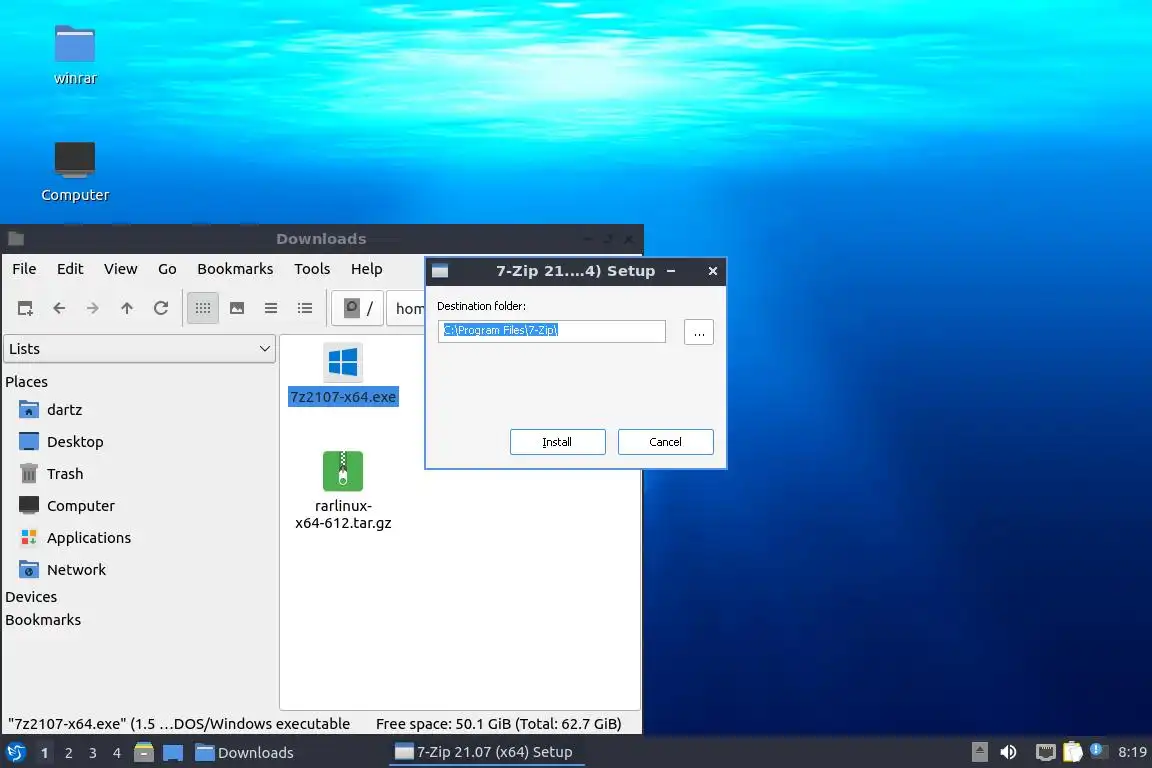Click the Destination folder text field

click(x=552, y=331)
